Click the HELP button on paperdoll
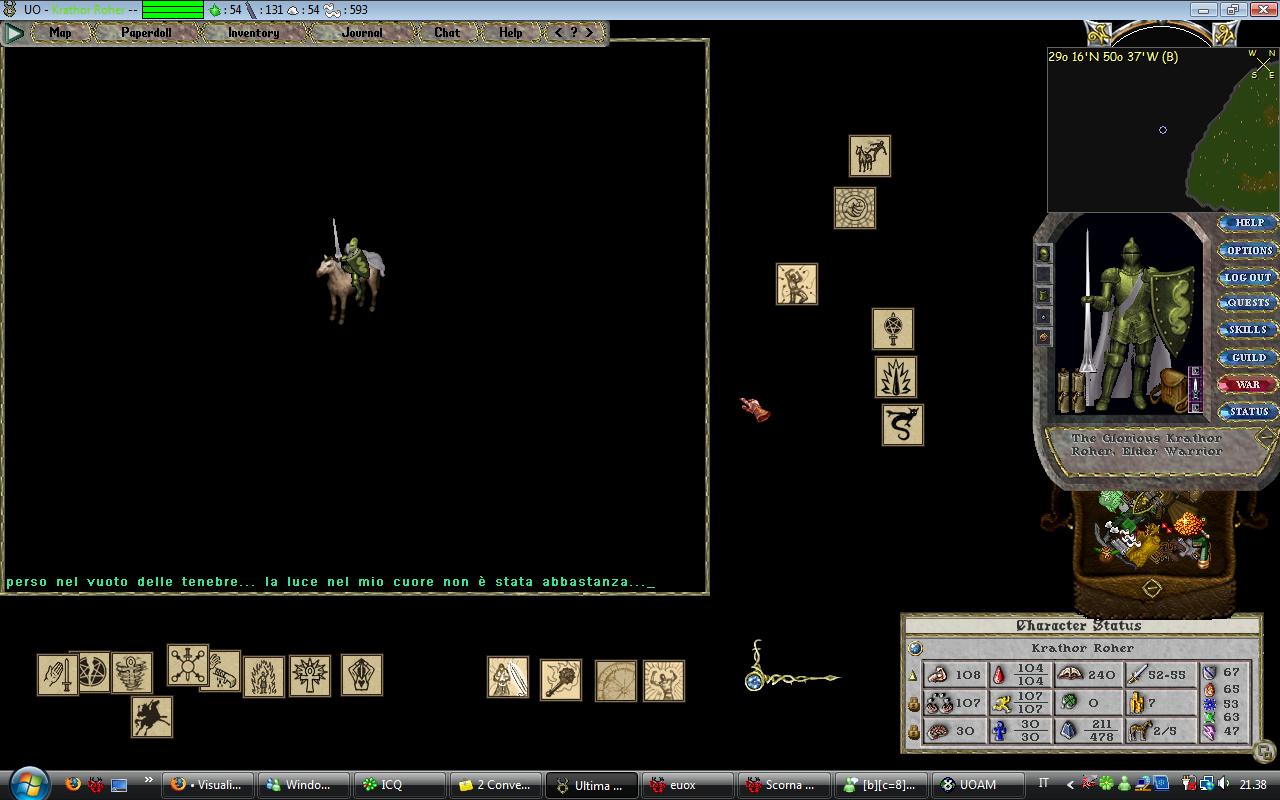The image size is (1280, 800). [x=1249, y=223]
